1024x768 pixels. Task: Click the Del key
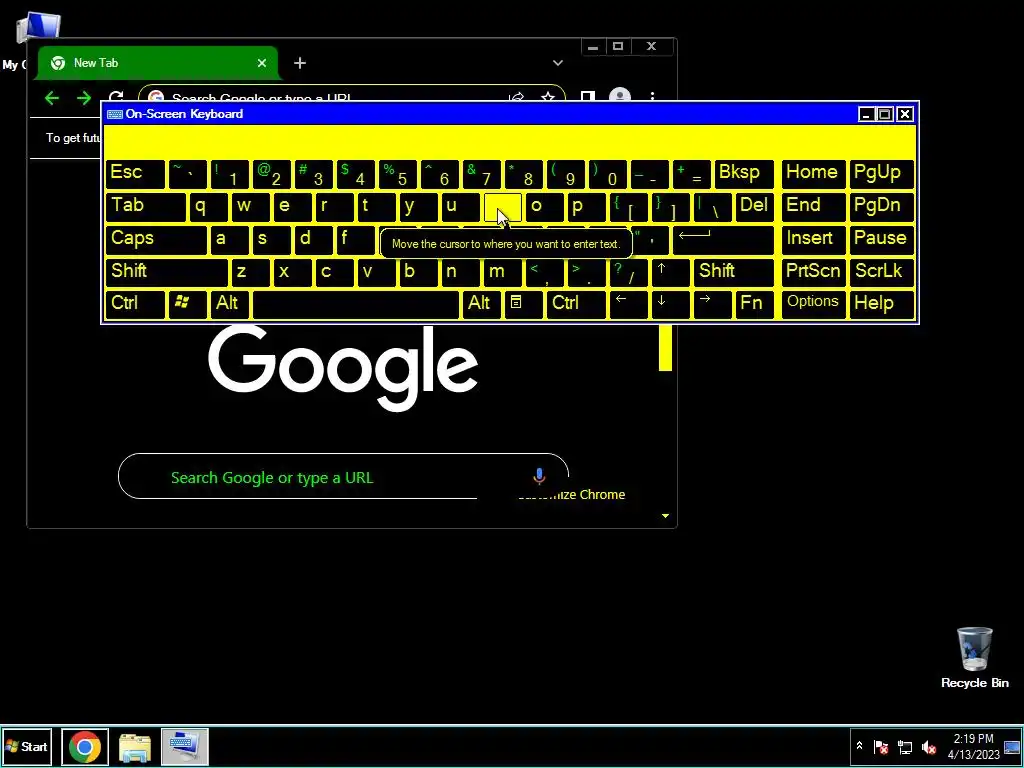coord(755,206)
